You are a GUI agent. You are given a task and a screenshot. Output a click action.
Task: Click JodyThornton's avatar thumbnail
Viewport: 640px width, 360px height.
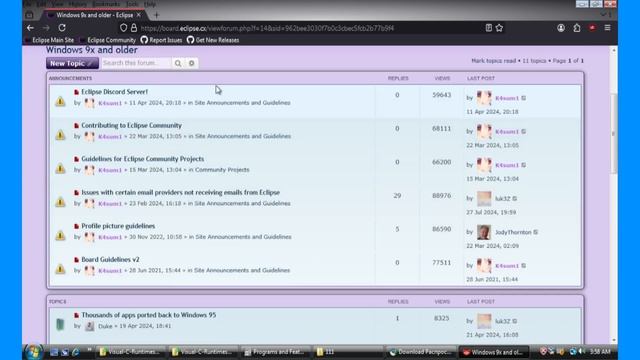pos(484,232)
